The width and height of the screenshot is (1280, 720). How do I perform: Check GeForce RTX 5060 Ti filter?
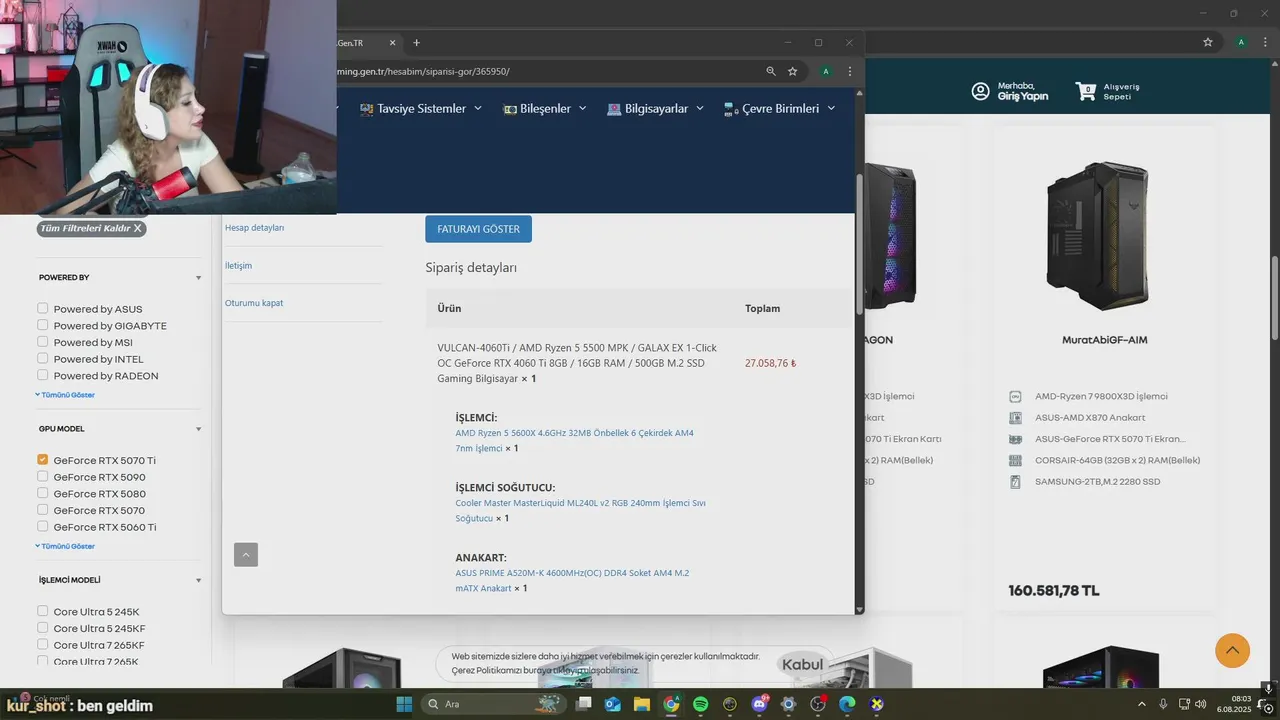[43, 526]
